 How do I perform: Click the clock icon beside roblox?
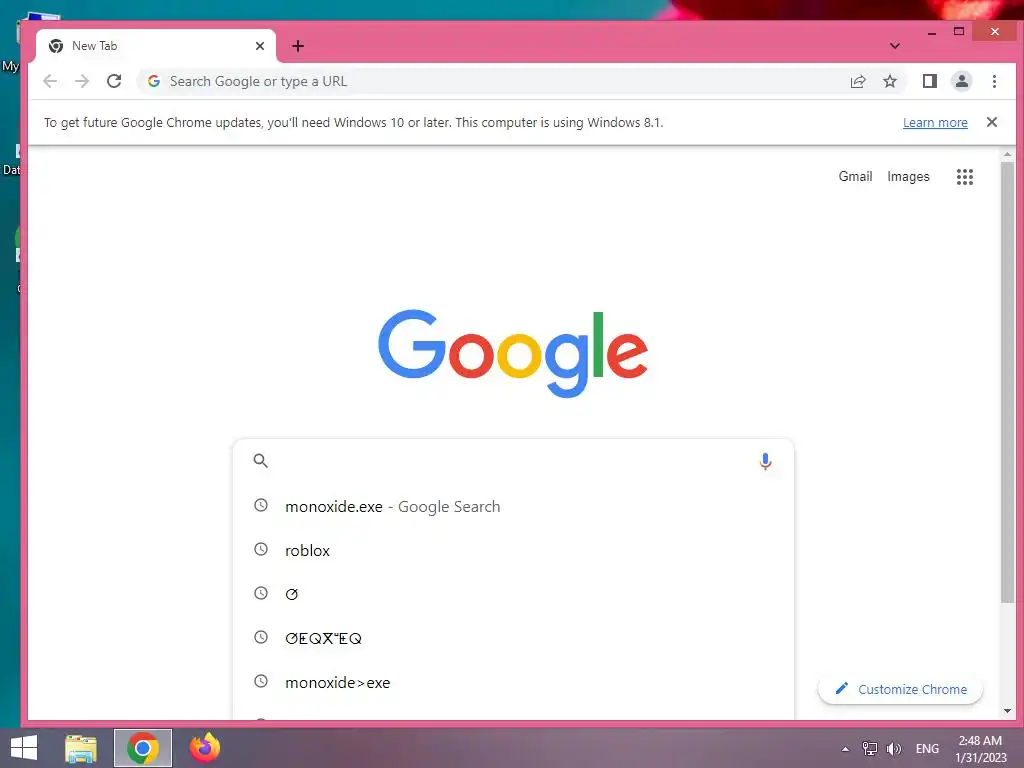pos(261,549)
